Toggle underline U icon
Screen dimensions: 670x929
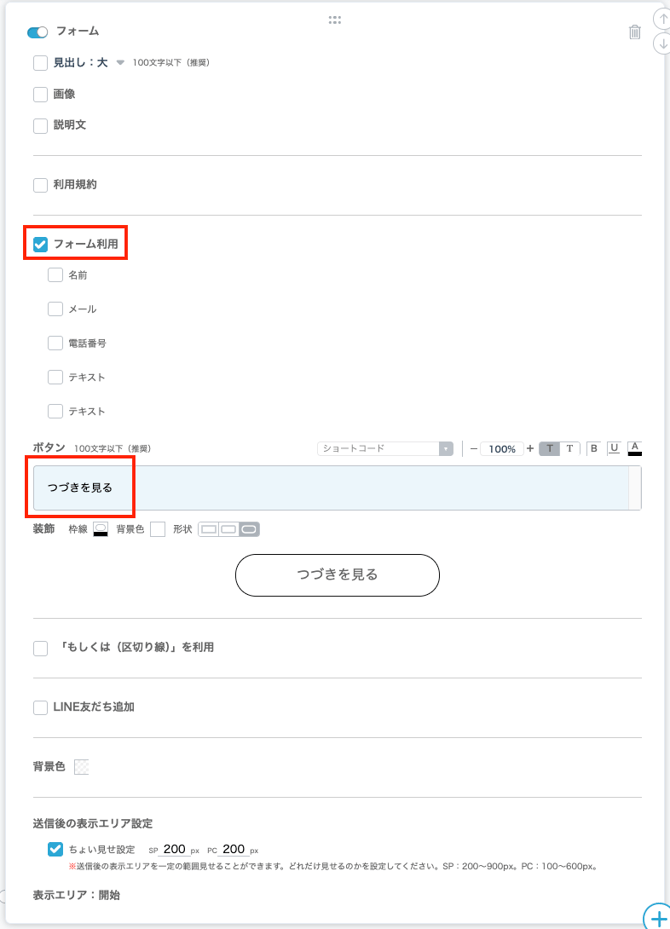point(614,449)
